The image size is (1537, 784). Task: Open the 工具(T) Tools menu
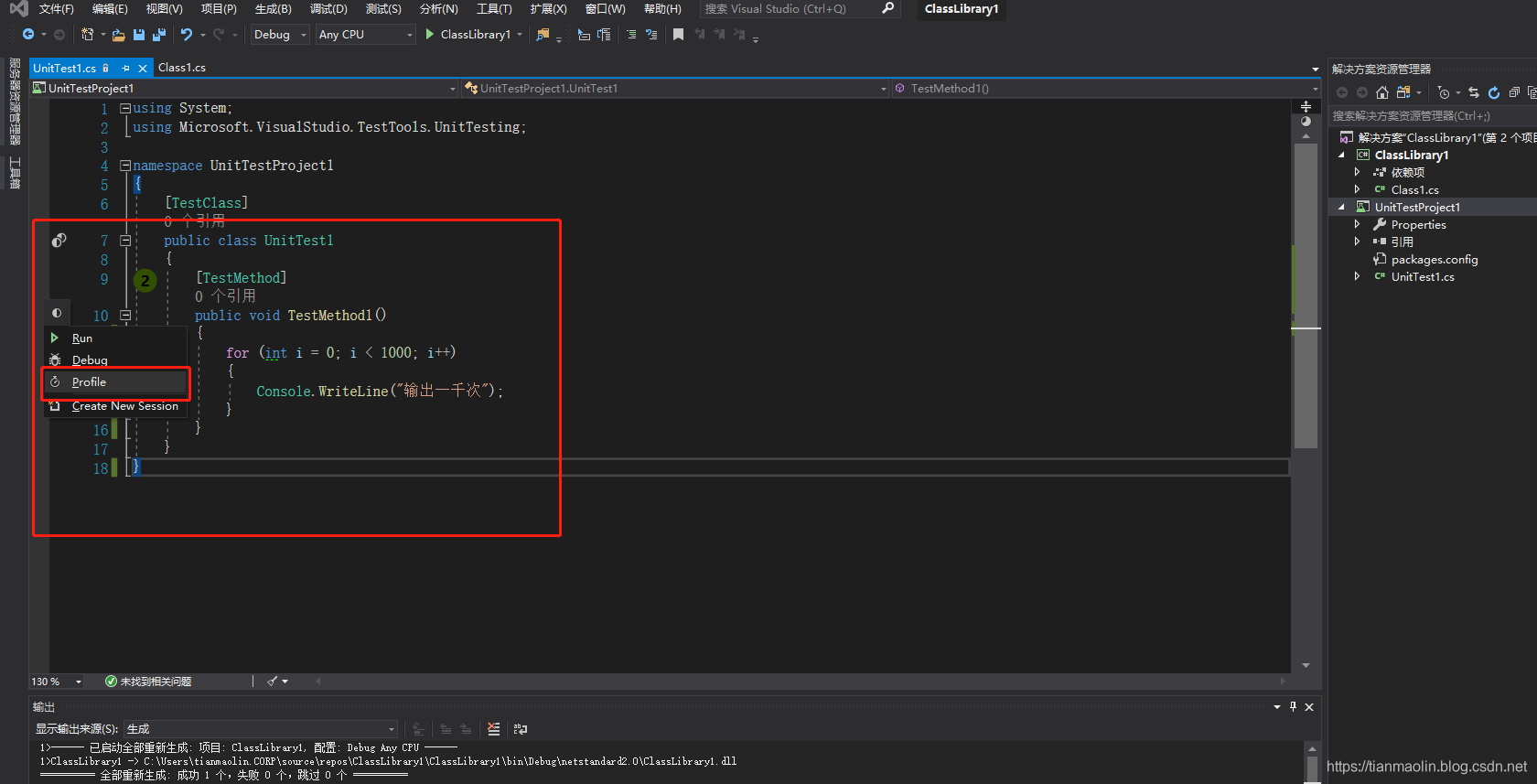point(494,9)
